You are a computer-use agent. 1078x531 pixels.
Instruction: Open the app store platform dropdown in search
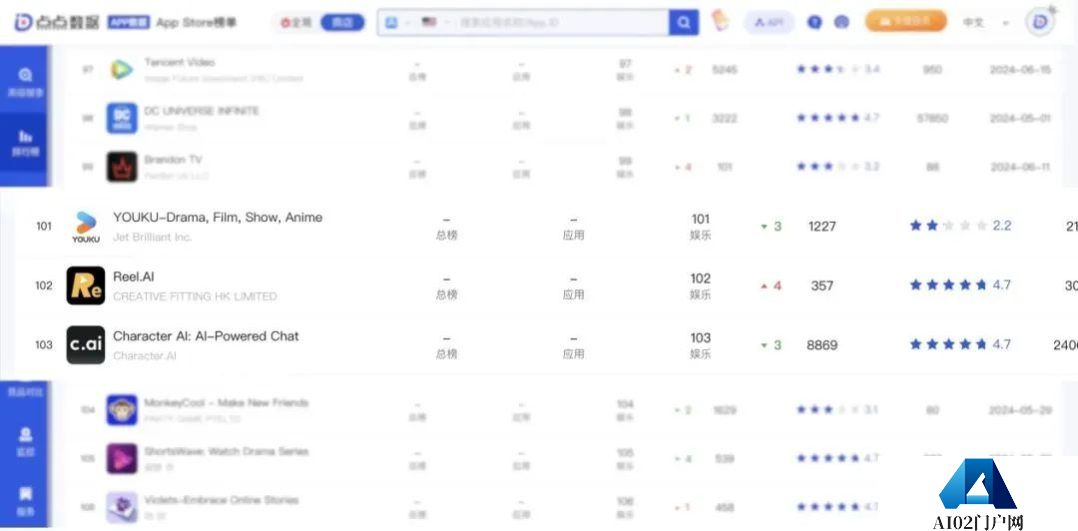398,23
